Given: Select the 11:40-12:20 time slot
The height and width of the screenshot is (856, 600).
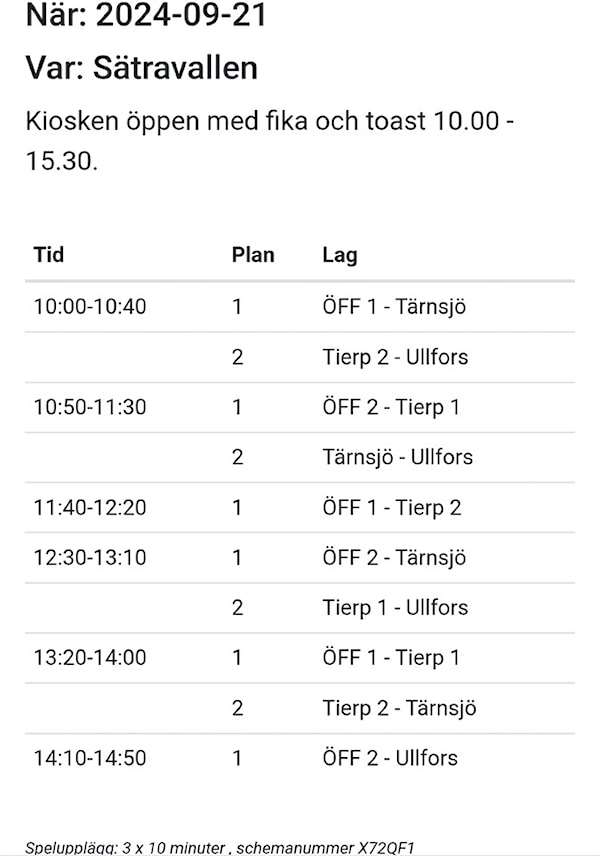Looking at the screenshot, I should pos(90,508).
